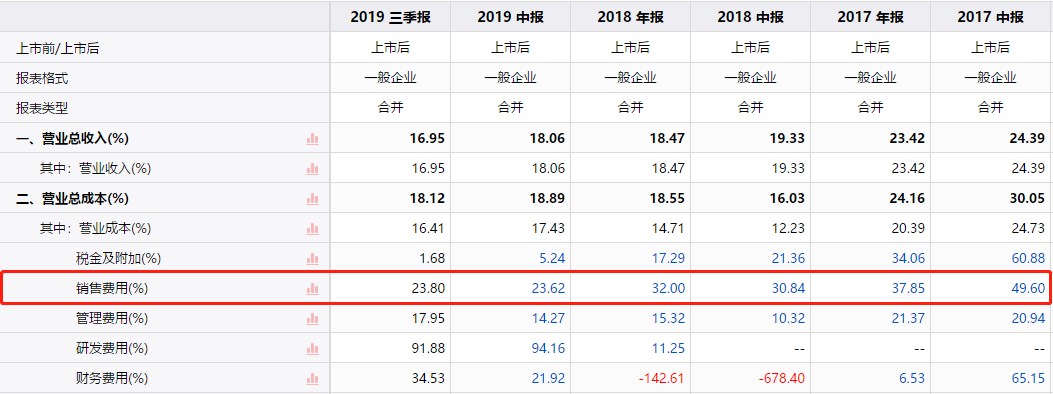The width and height of the screenshot is (1053, 394).
Task: Open linked value 65.15 in 财务费用 row
Action: pos(1028,379)
